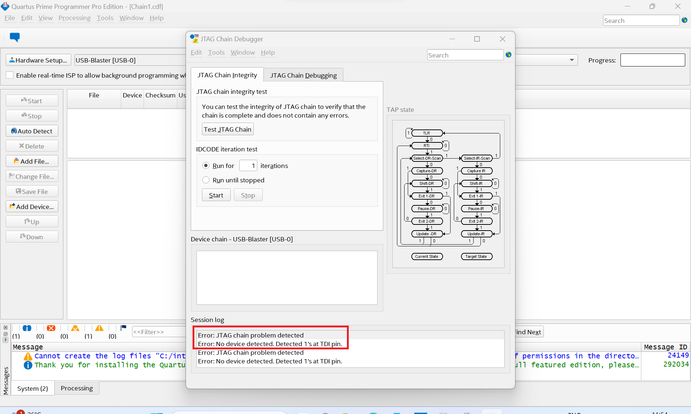Select the JTAG Chain Integrity tab
Viewport: 691px width, 414px height.
point(227,75)
